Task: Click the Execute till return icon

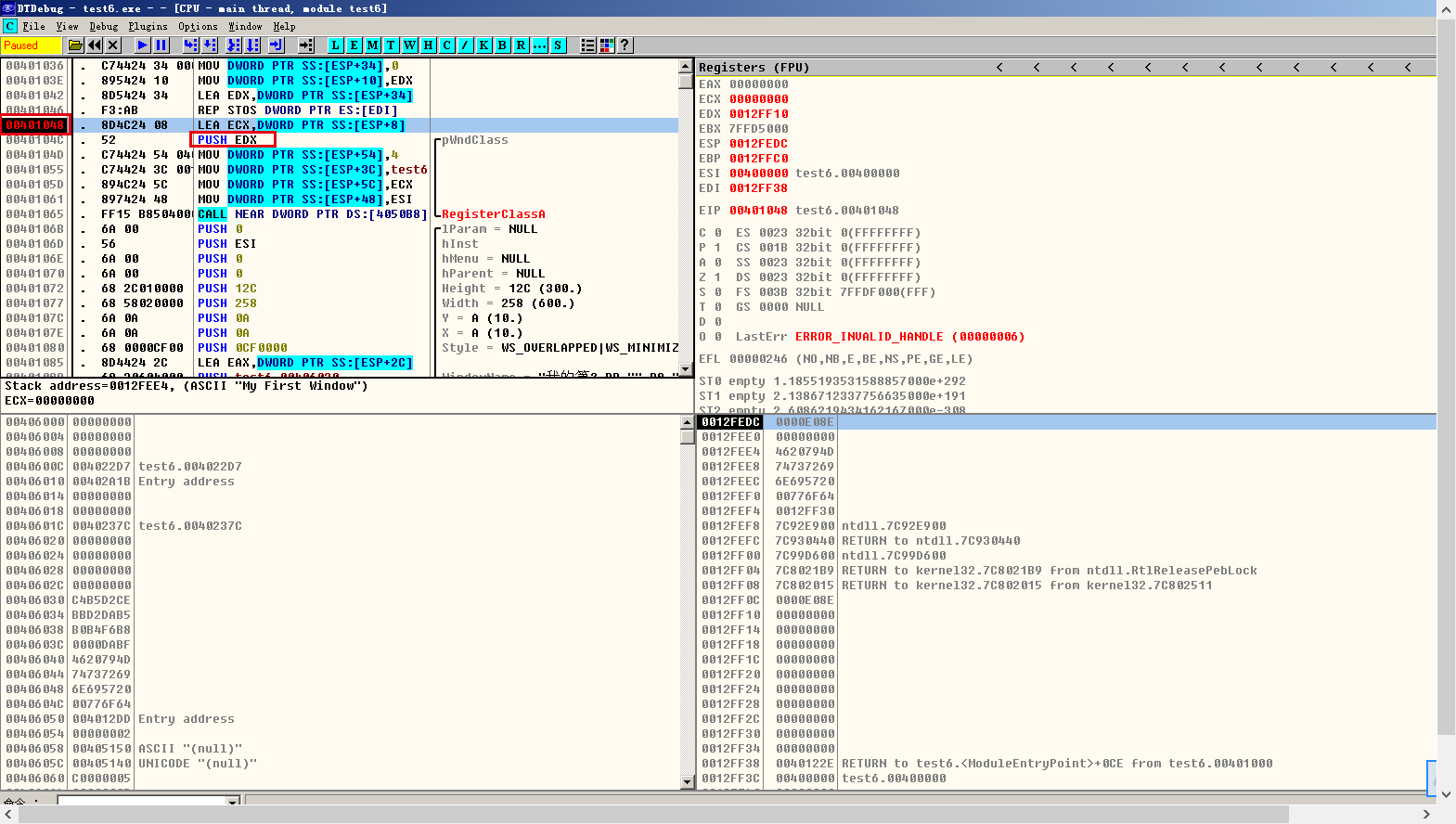Action: click(276, 45)
